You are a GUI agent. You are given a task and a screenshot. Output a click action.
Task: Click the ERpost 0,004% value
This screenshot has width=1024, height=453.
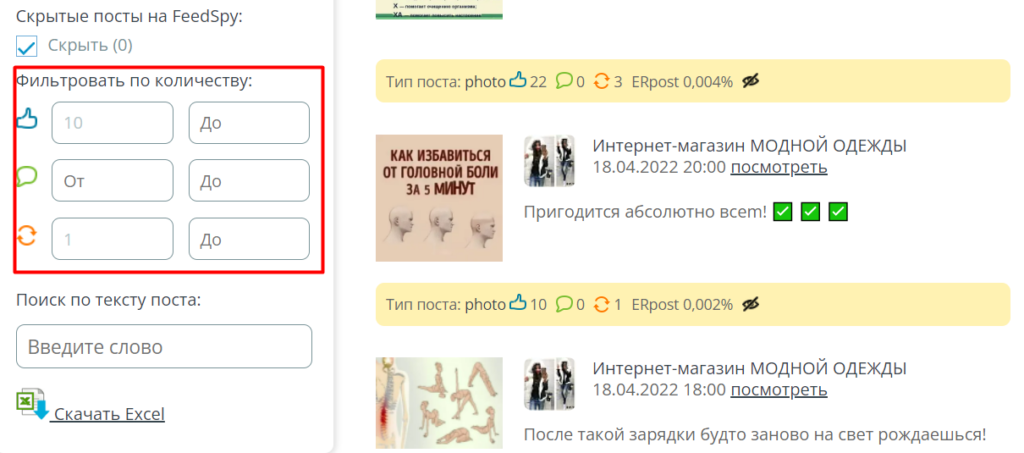click(x=682, y=82)
